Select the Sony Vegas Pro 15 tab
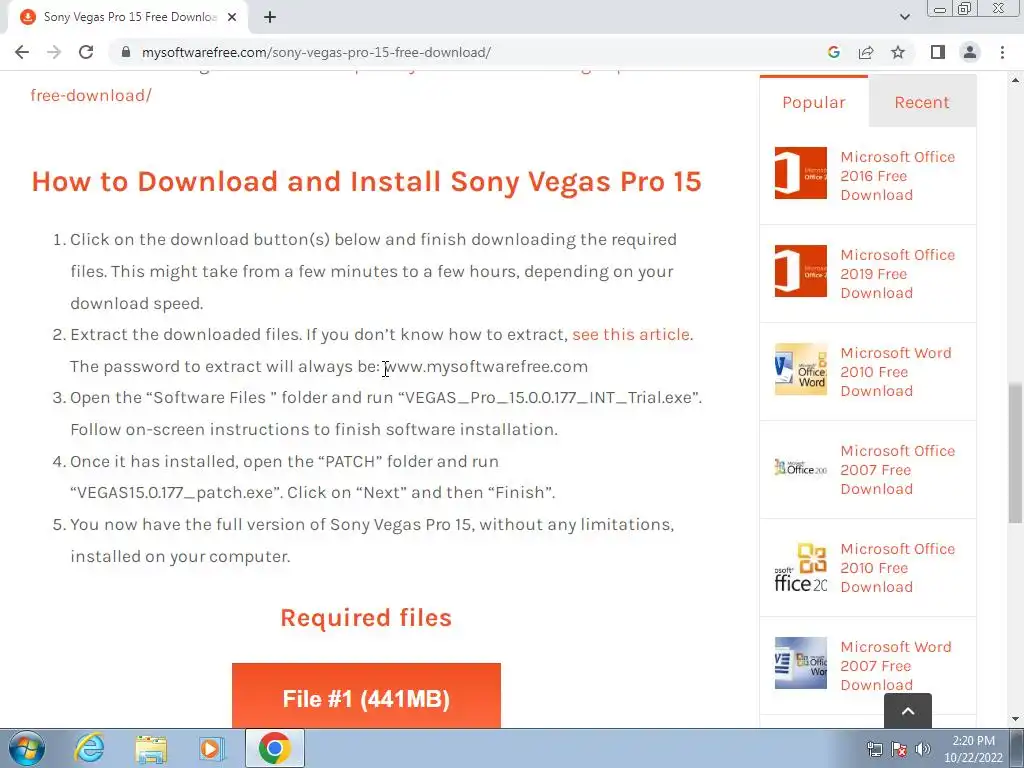 (x=127, y=17)
